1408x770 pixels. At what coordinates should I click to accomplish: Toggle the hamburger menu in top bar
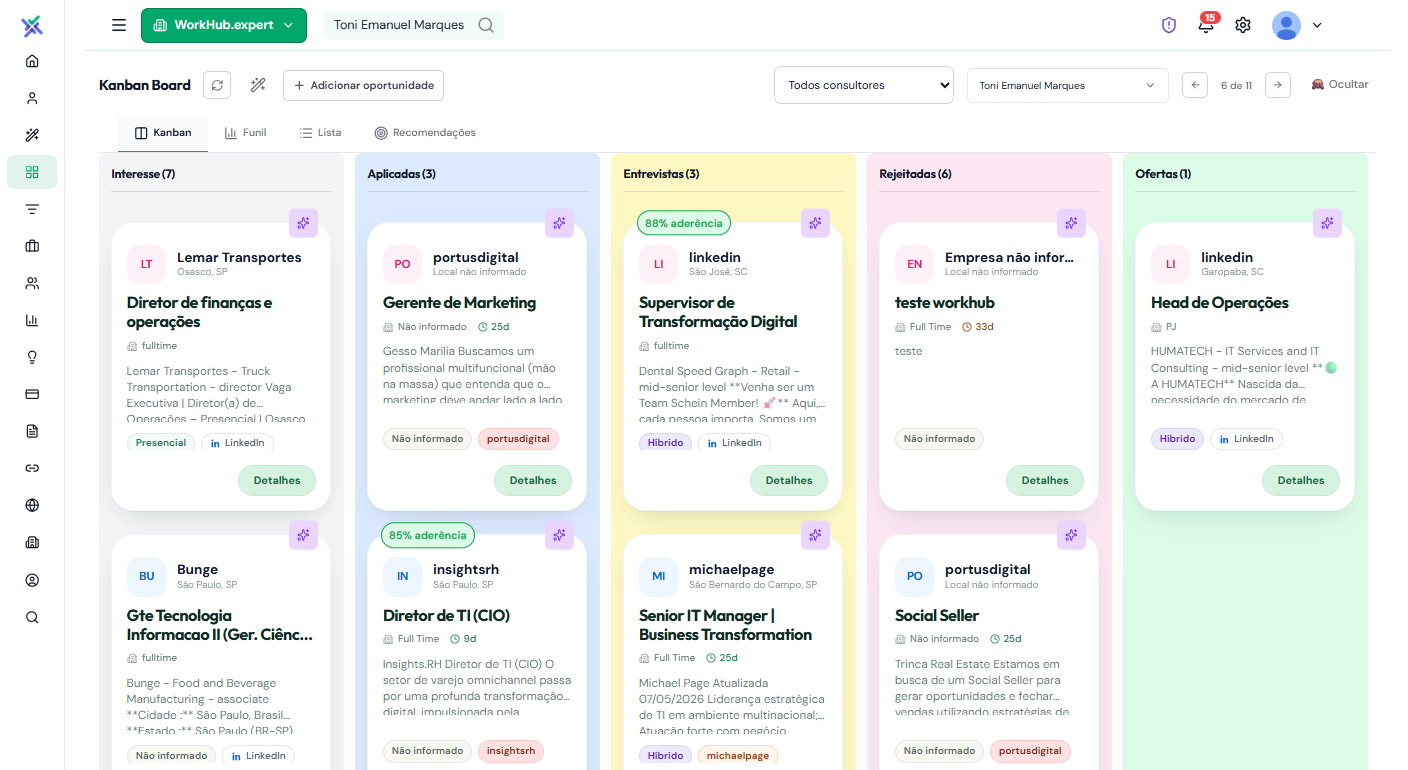(119, 25)
